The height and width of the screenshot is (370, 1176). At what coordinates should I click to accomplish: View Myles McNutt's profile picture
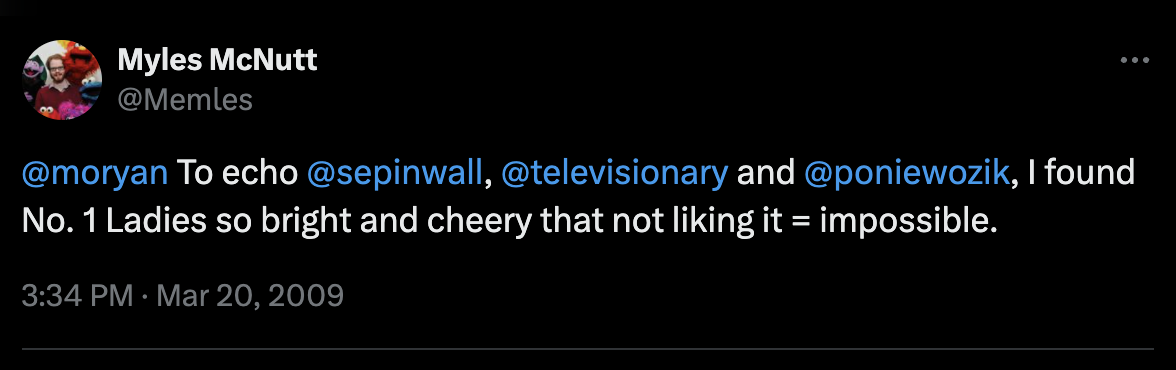[62, 80]
